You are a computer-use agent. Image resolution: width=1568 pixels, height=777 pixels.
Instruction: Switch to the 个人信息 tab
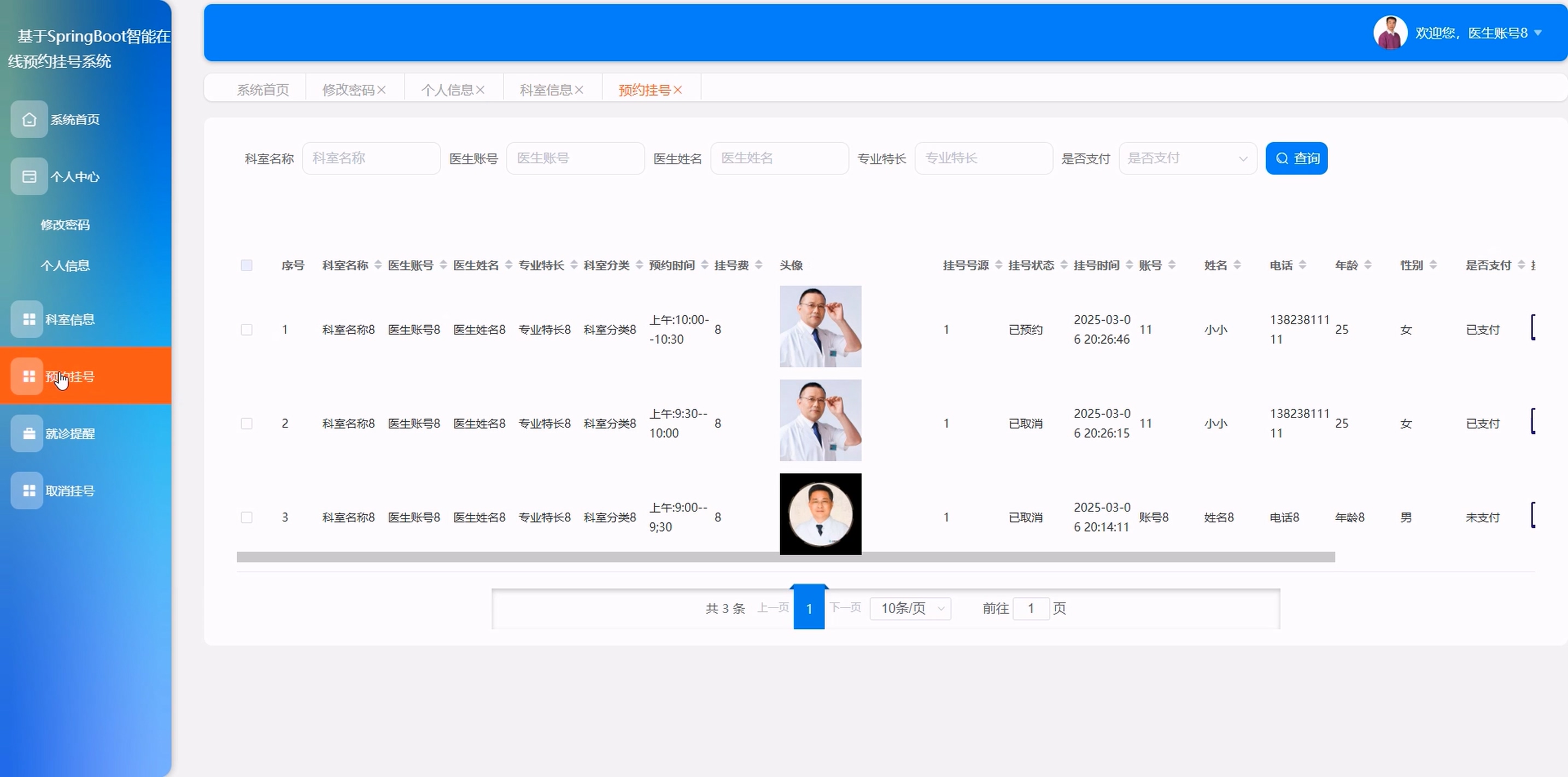(x=447, y=90)
